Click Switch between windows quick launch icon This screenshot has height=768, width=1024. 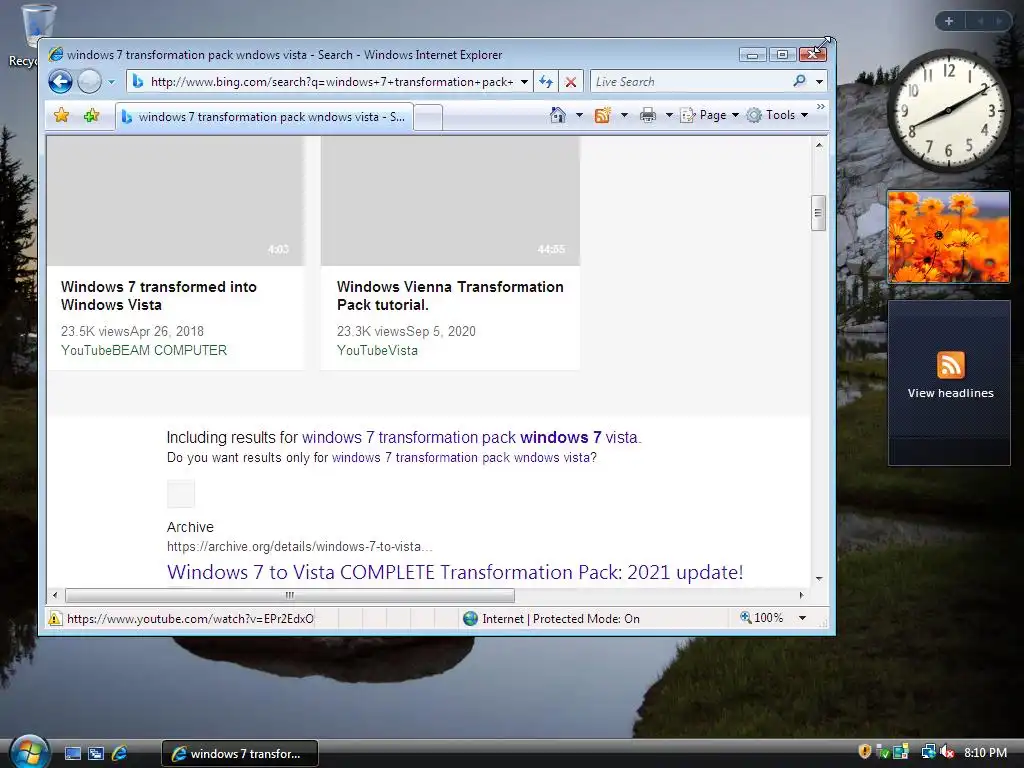96,754
